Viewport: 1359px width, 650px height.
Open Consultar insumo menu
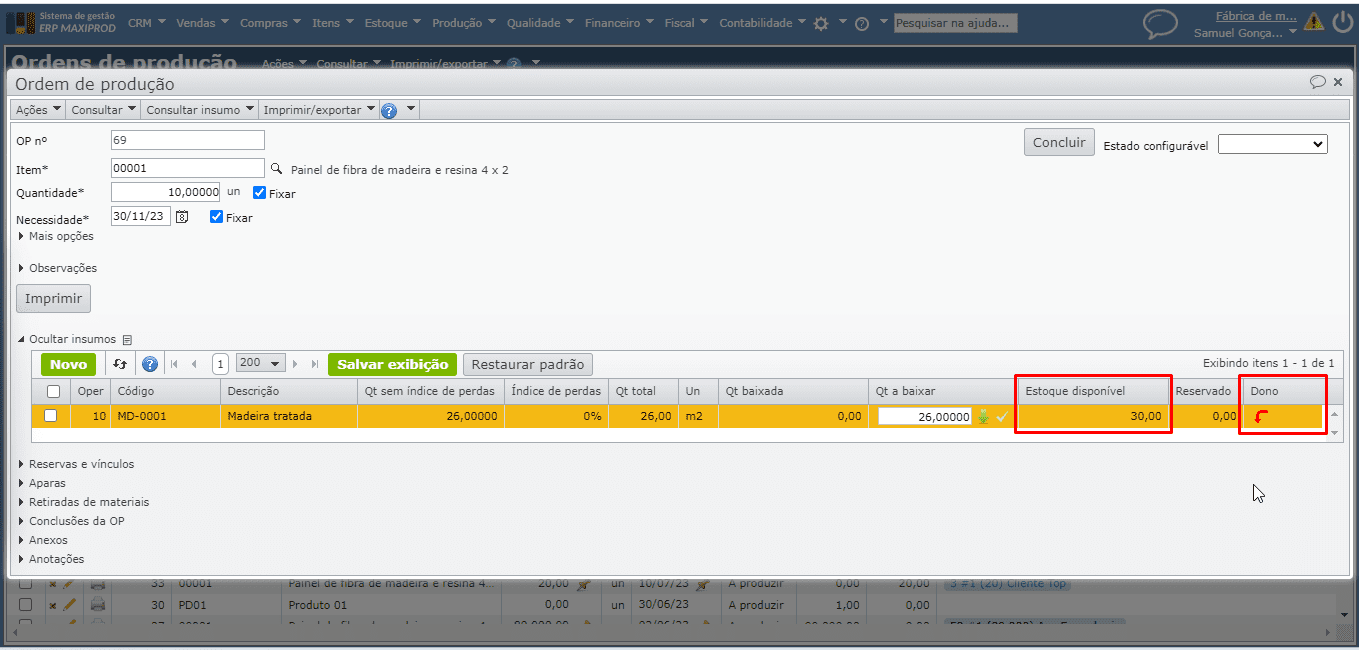(200, 110)
